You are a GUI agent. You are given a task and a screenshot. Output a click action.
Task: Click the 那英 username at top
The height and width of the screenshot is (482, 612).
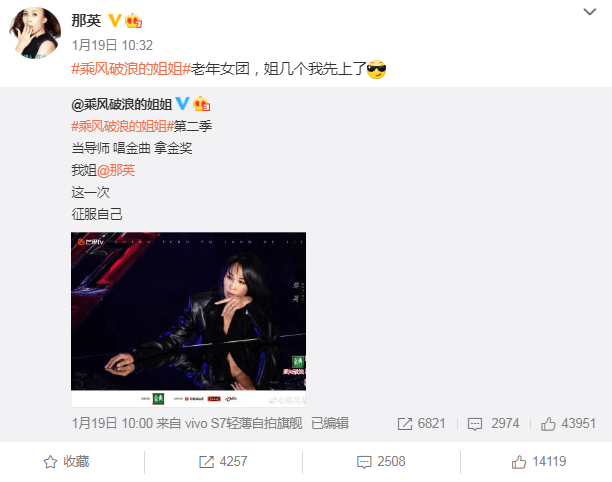86,20
